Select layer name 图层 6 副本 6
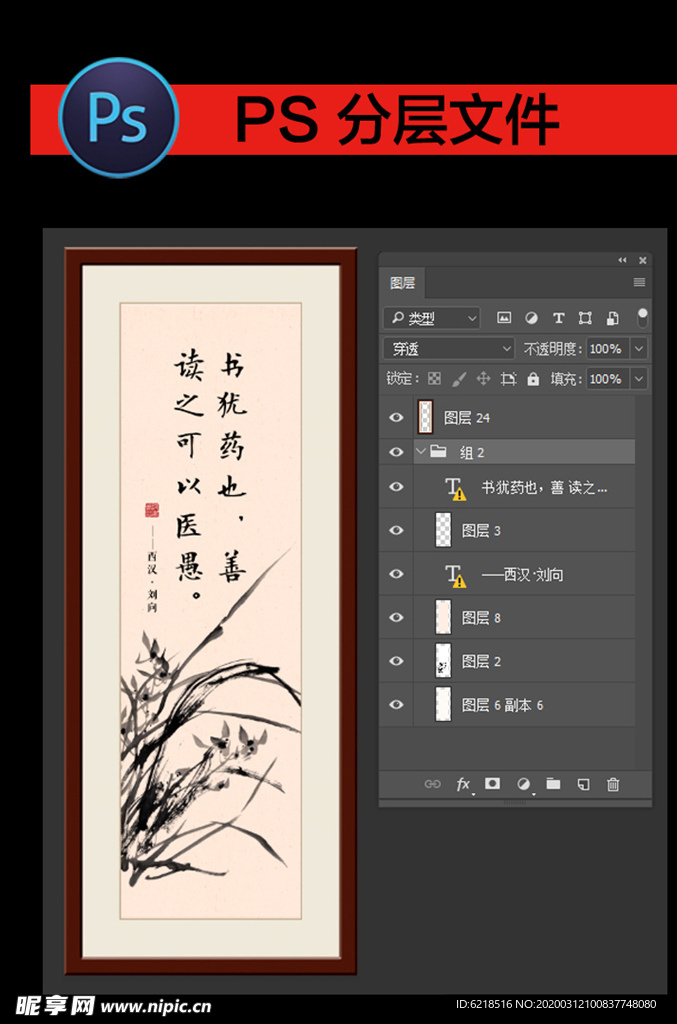This screenshot has height=1024, width=677. click(502, 705)
